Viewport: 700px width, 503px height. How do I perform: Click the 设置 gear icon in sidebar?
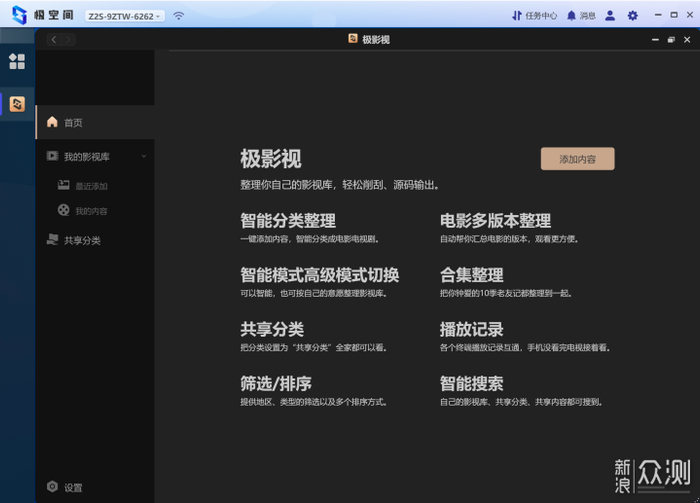(x=53, y=487)
